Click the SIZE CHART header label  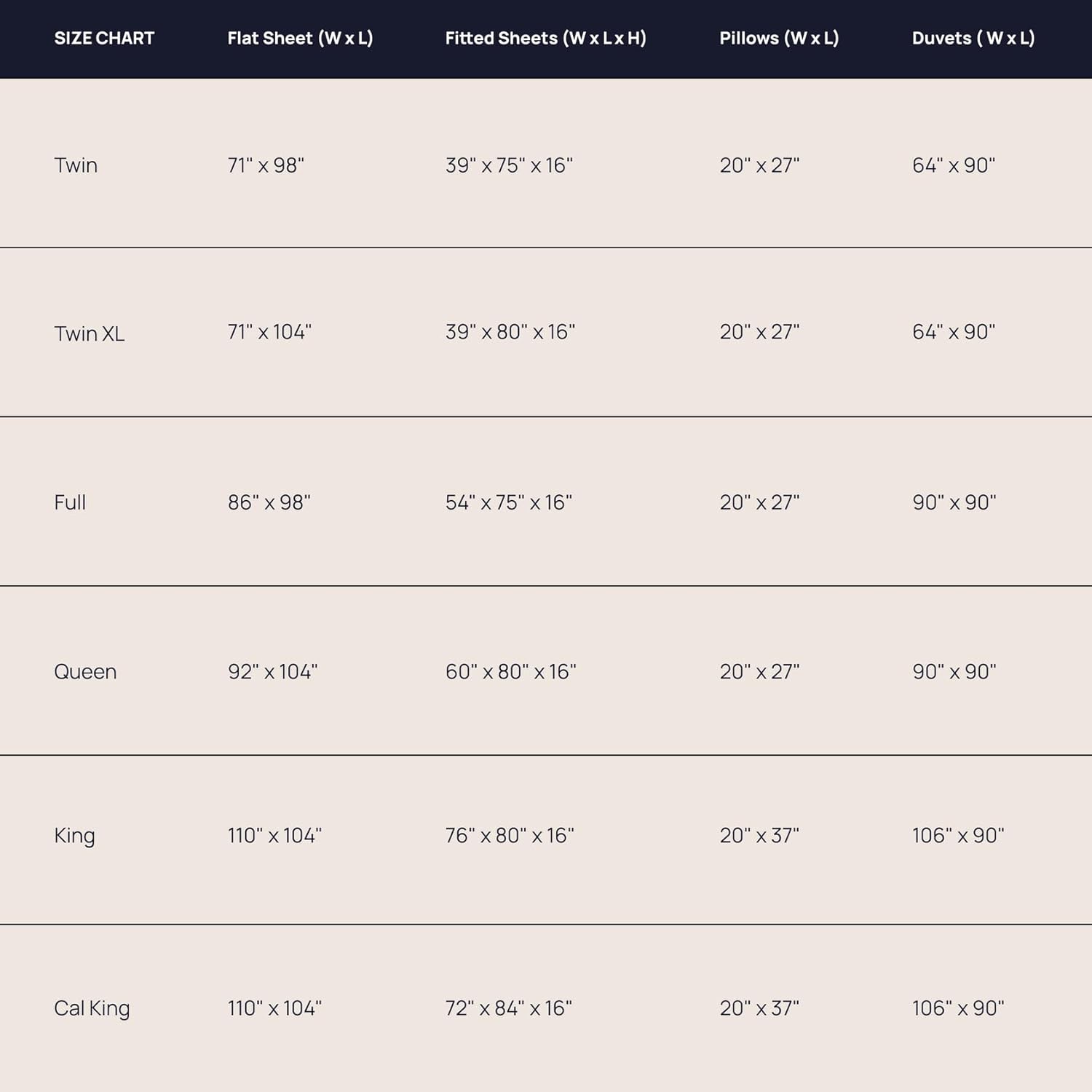pyautogui.click(x=104, y=39)
